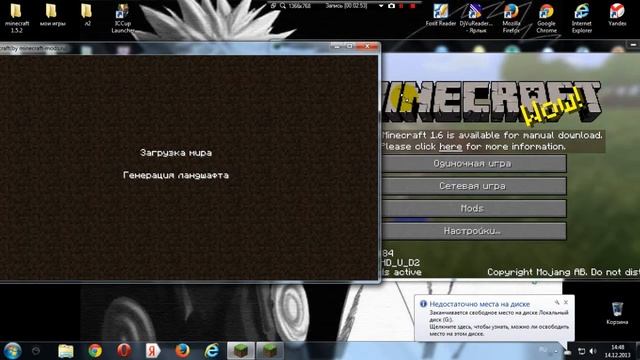Viewport: 640px width, 360px height.
Task: Click the low disk space drive tray icon
Action: tap(568, 352)
